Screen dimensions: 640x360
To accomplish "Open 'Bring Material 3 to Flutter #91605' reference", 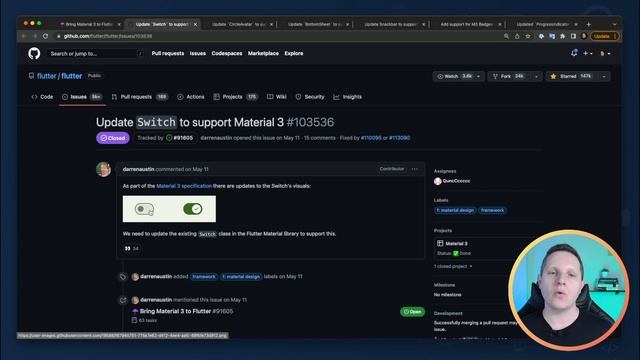I will pyautogui.click(x=187, y=311).
